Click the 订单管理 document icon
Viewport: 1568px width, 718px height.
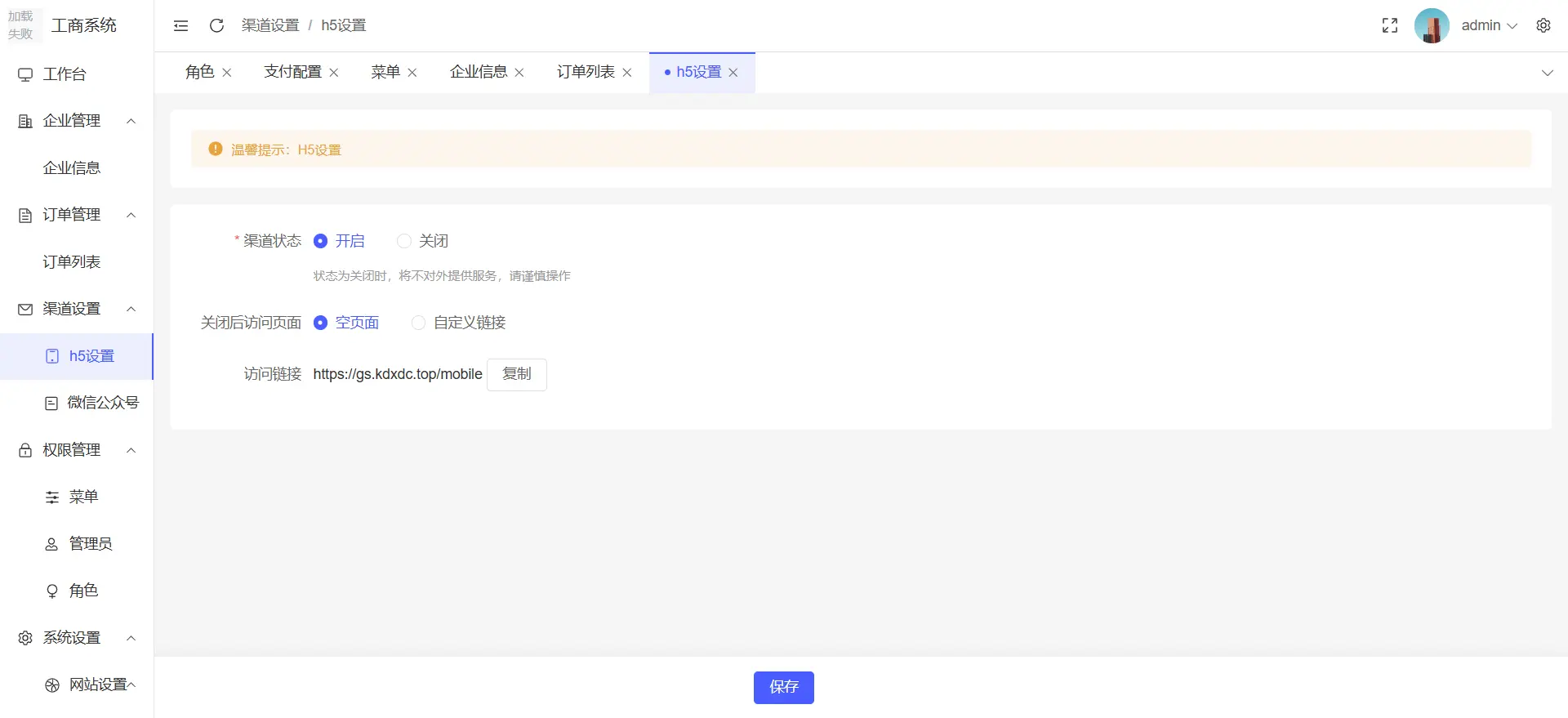25,215
